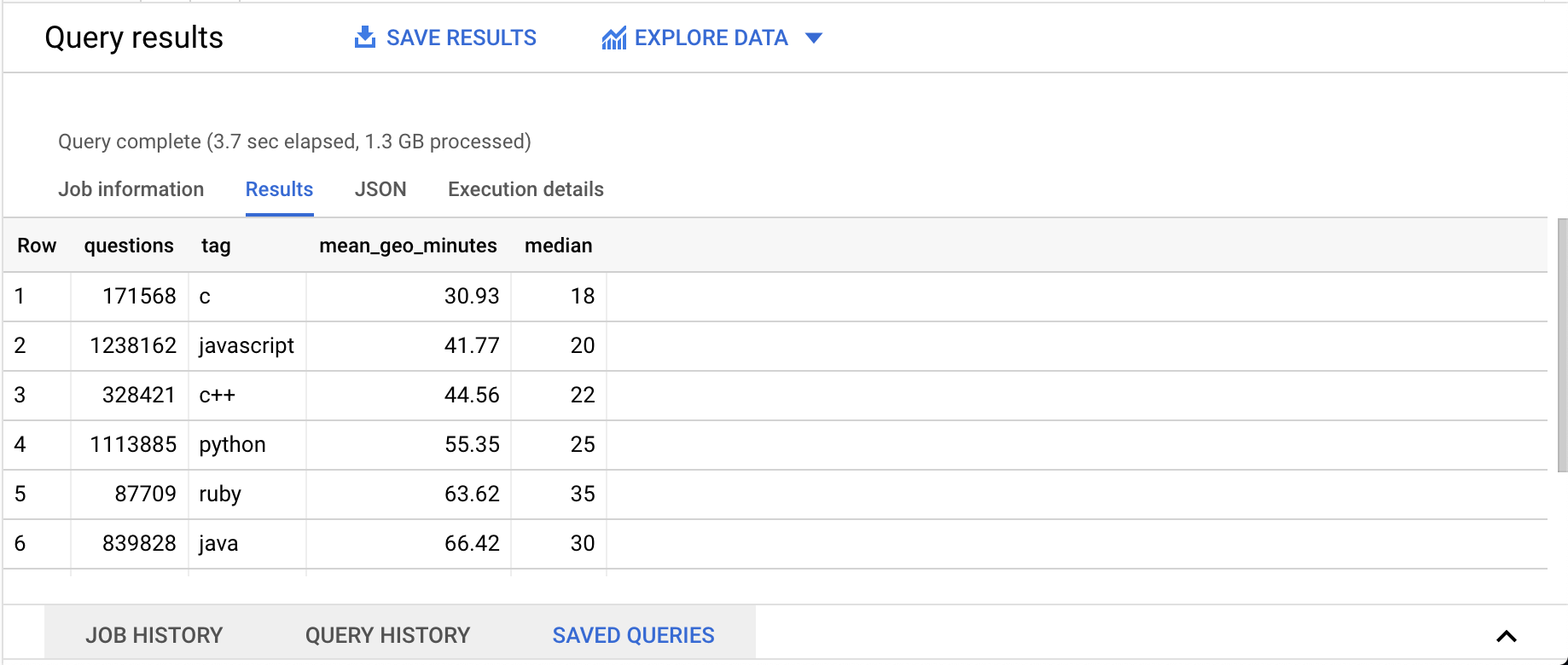The height and width of the screenshot is (665, 1568).
Task: Click row number 6 cell
Action: click(37, 544)
